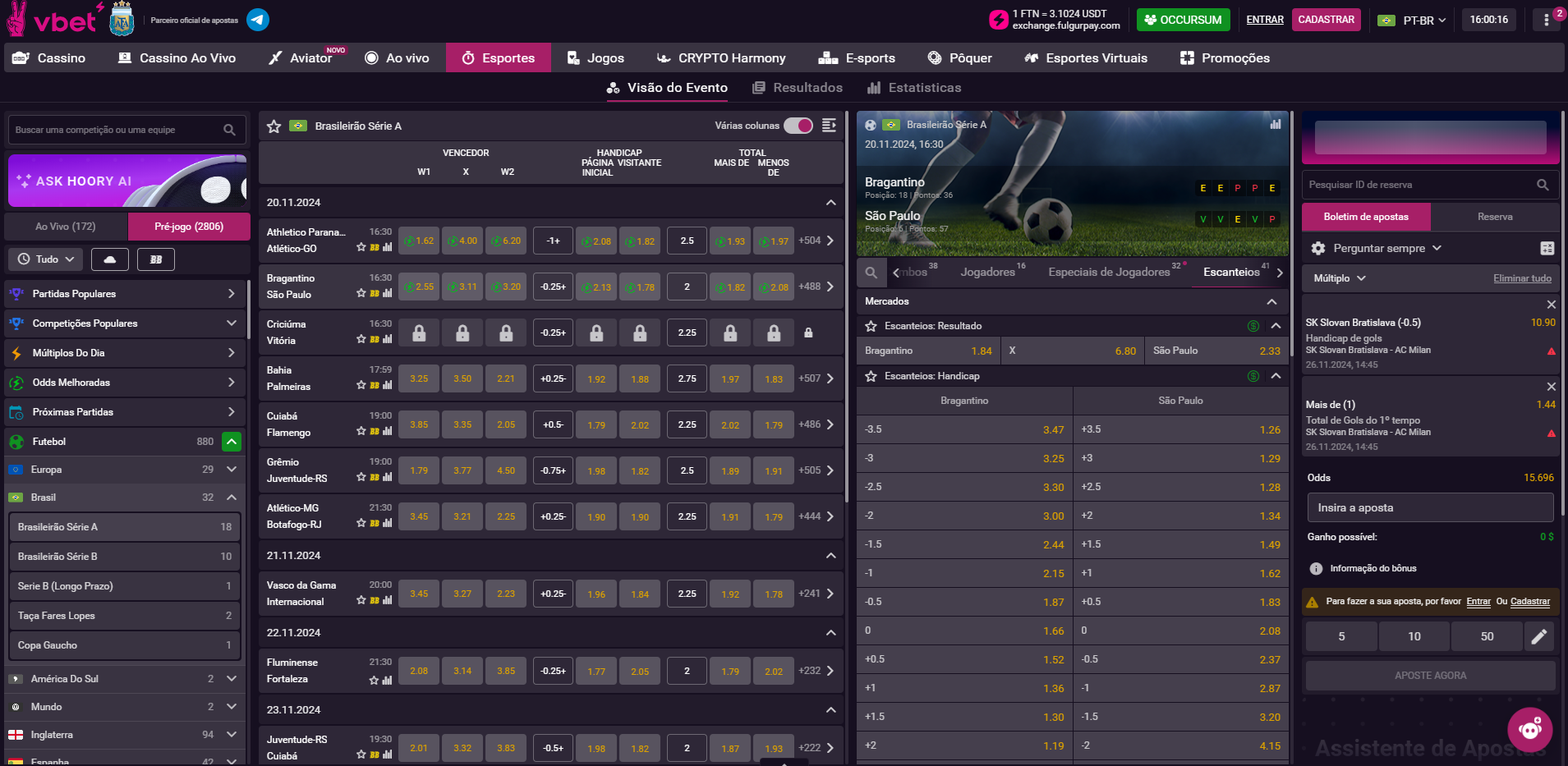Switch to Resultados tab
The image size is (1568, 766).
point(798,88)
